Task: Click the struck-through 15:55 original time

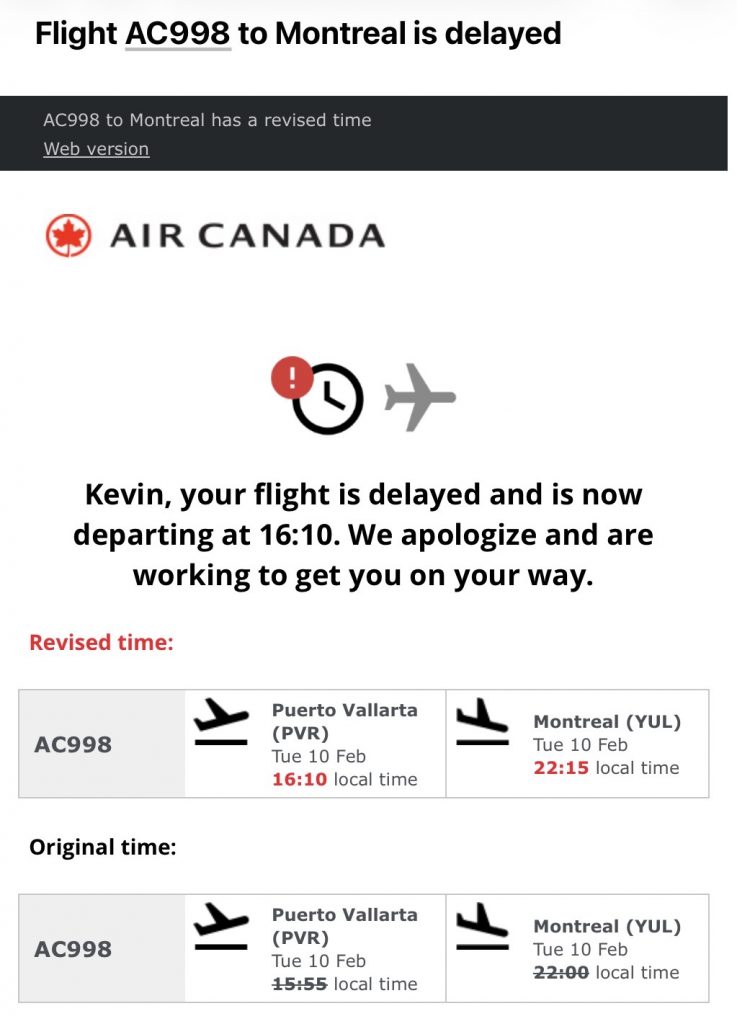Action: [x=299, y=984]
